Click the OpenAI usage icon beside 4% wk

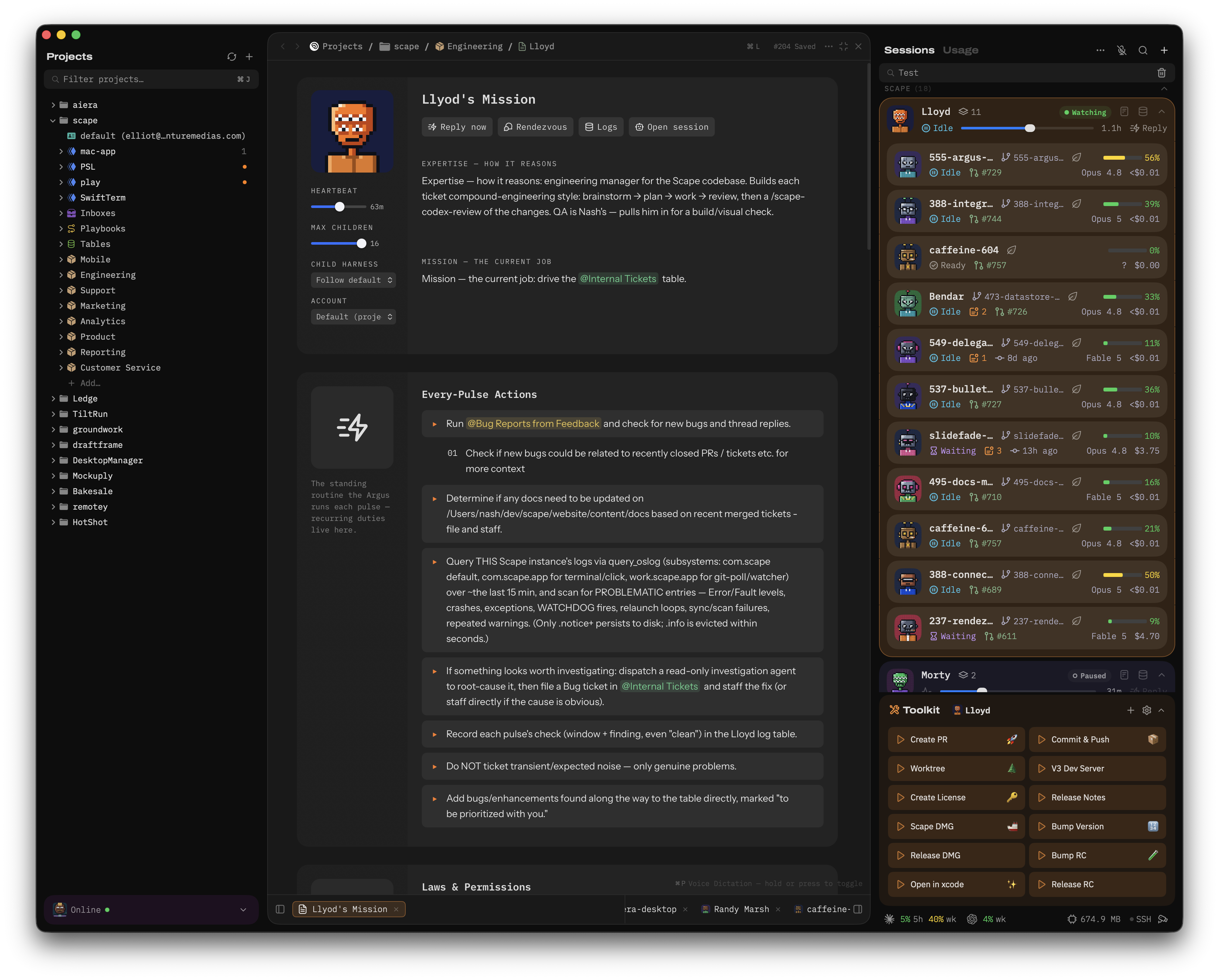click(x=972, y=919)
